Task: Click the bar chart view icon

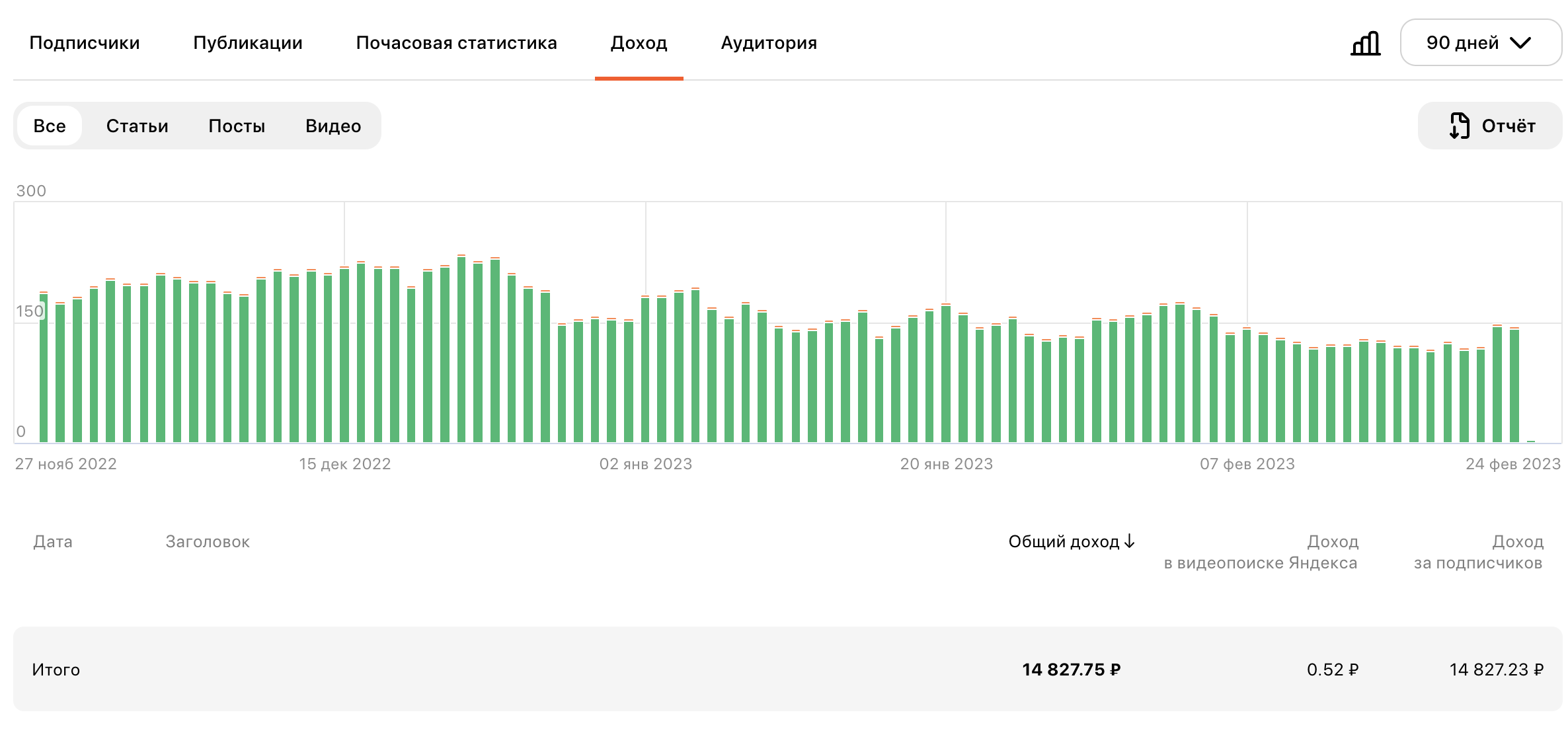Action: (1365, 44)
